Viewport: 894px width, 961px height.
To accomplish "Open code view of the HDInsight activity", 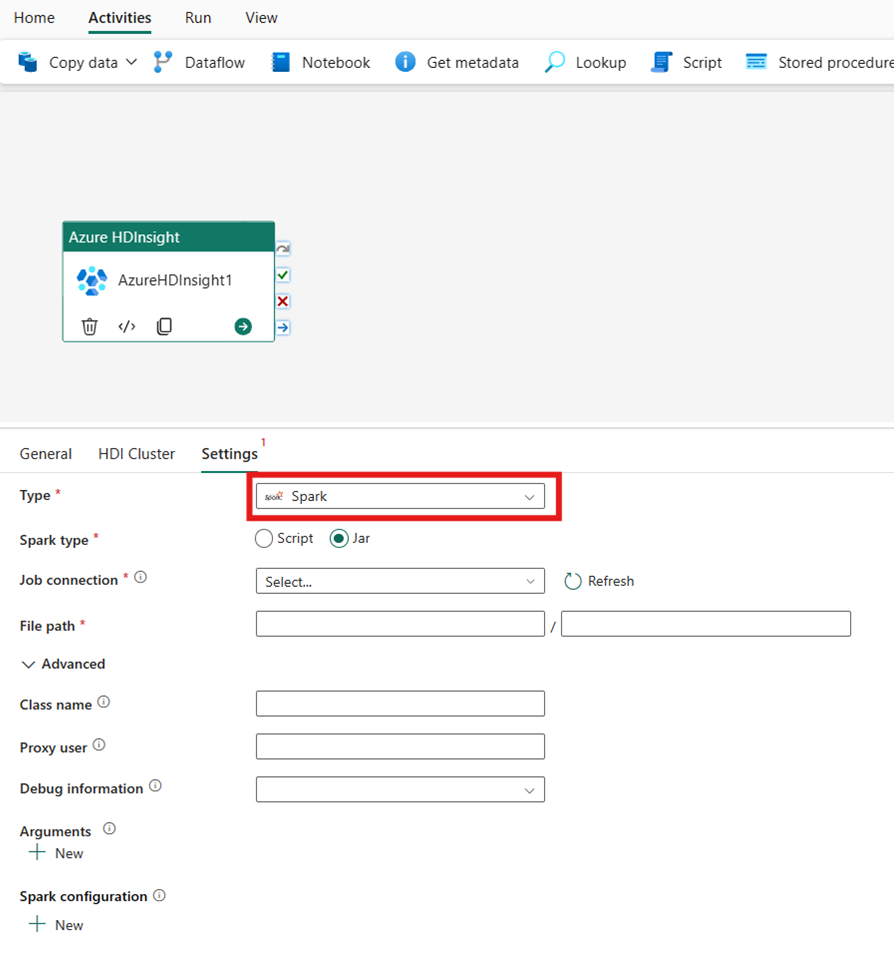I will [x=126, y=326].
